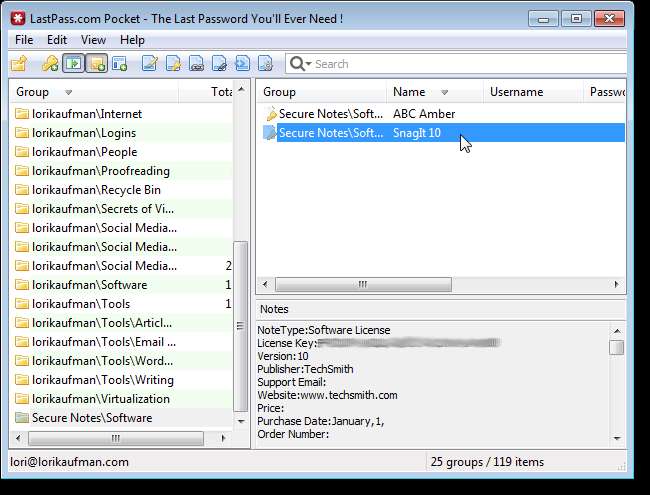Click item list horizontal scroll right arrow
Image resolution: width=650 pixels, height=495 pixels.
[x=616, y=284]
